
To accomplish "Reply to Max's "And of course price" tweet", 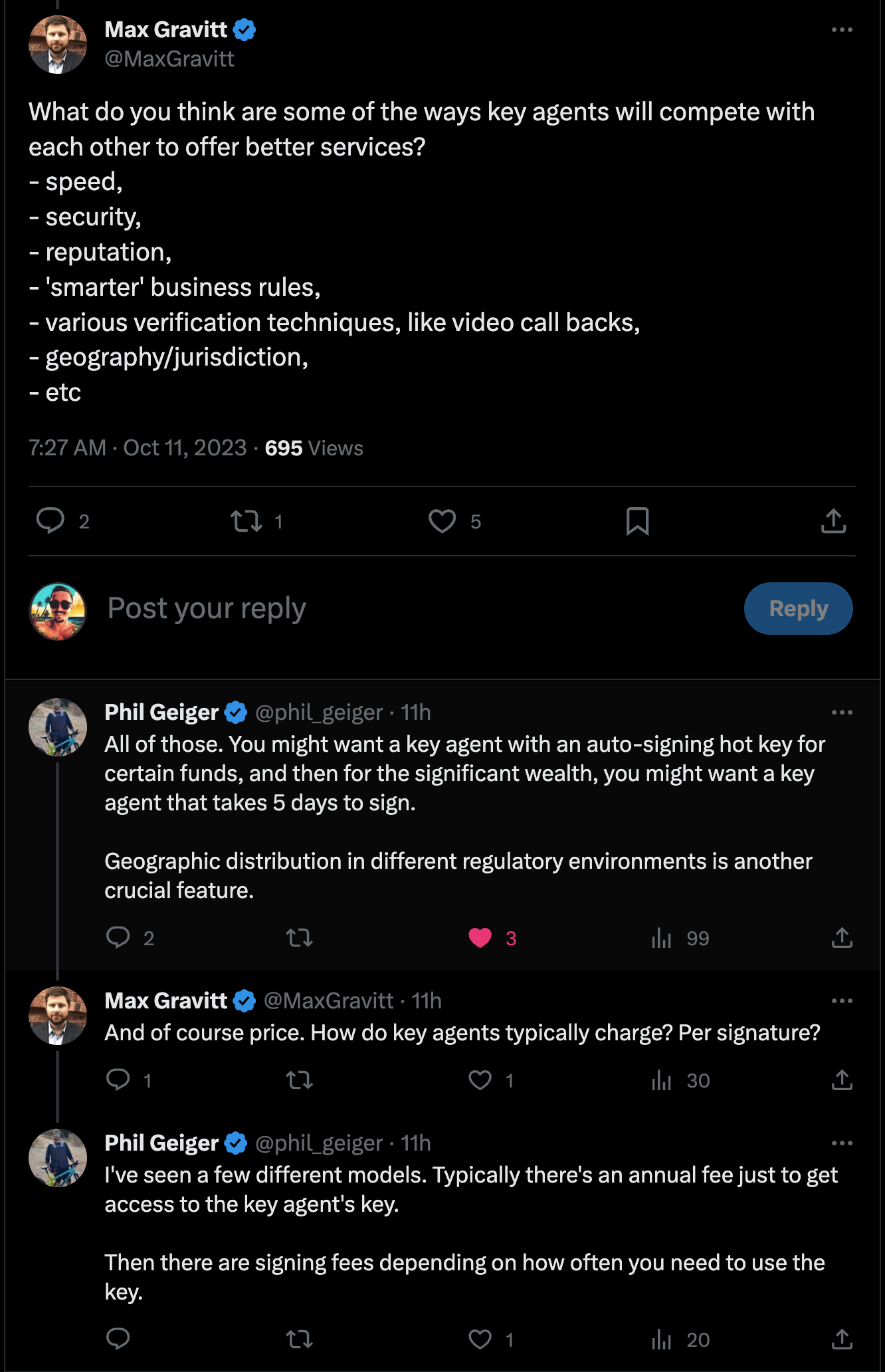I will point(118,1080).
